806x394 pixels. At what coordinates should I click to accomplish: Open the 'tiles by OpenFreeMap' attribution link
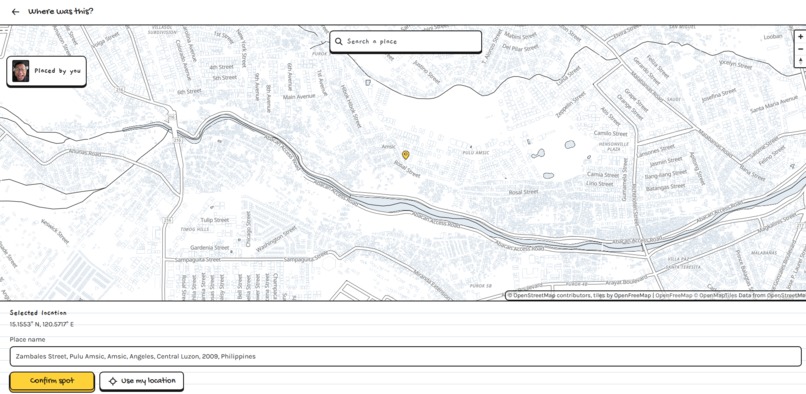coord(622,295)
